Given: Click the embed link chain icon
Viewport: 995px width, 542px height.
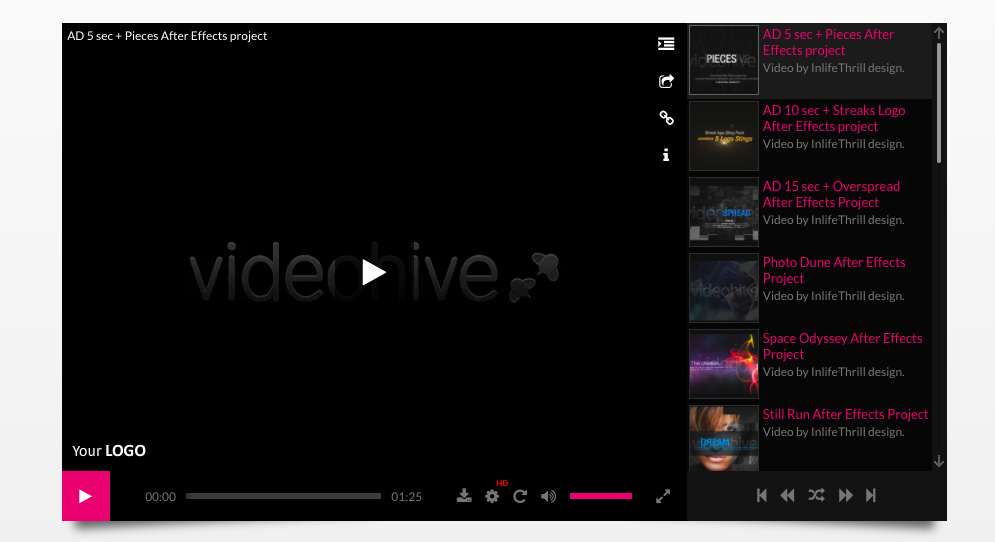Looking at the screenshot, I should 666,117.
